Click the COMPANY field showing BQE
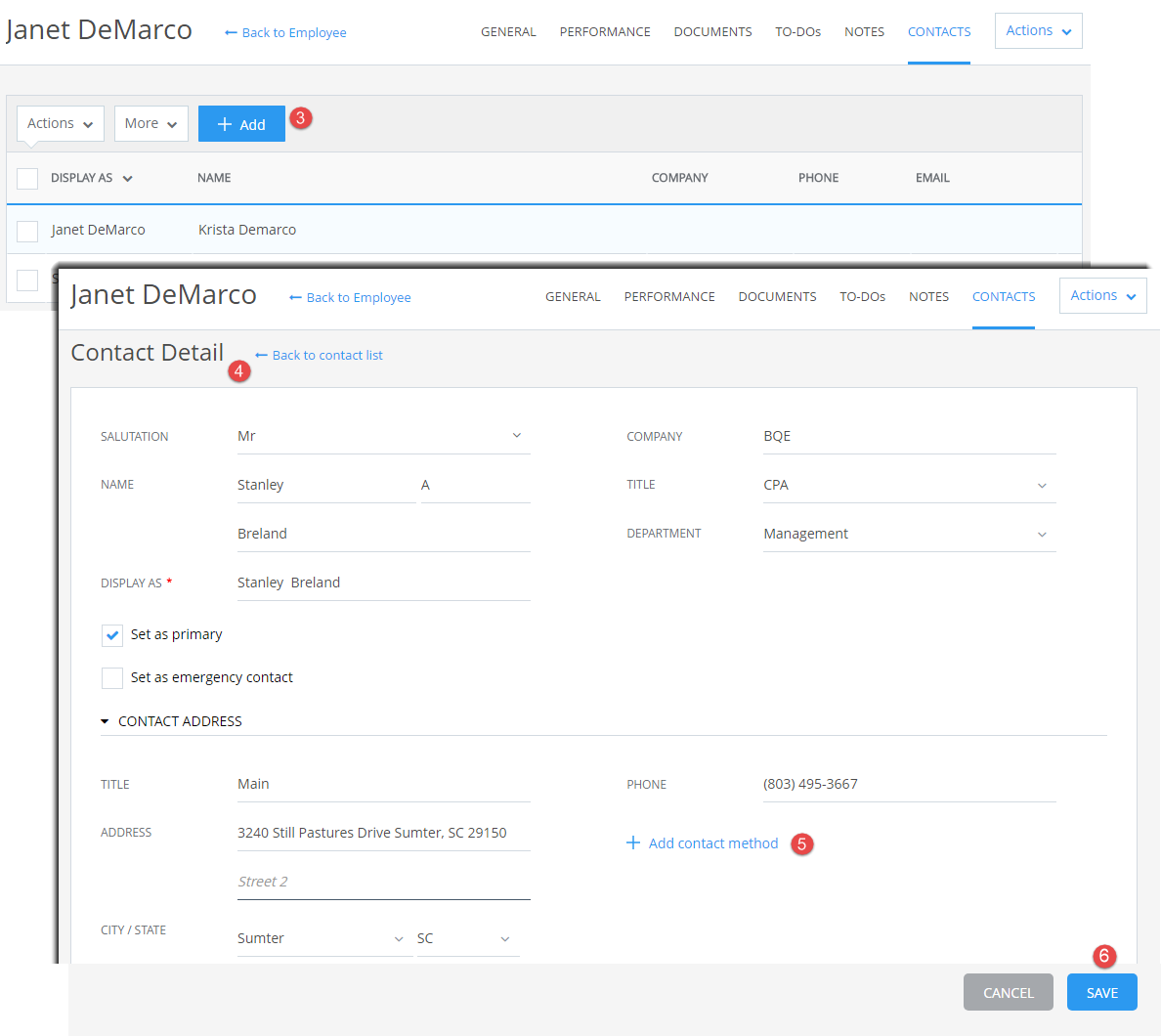Screen dimensions: 1161x1036 pyautogui.click(x=909, y=436)
